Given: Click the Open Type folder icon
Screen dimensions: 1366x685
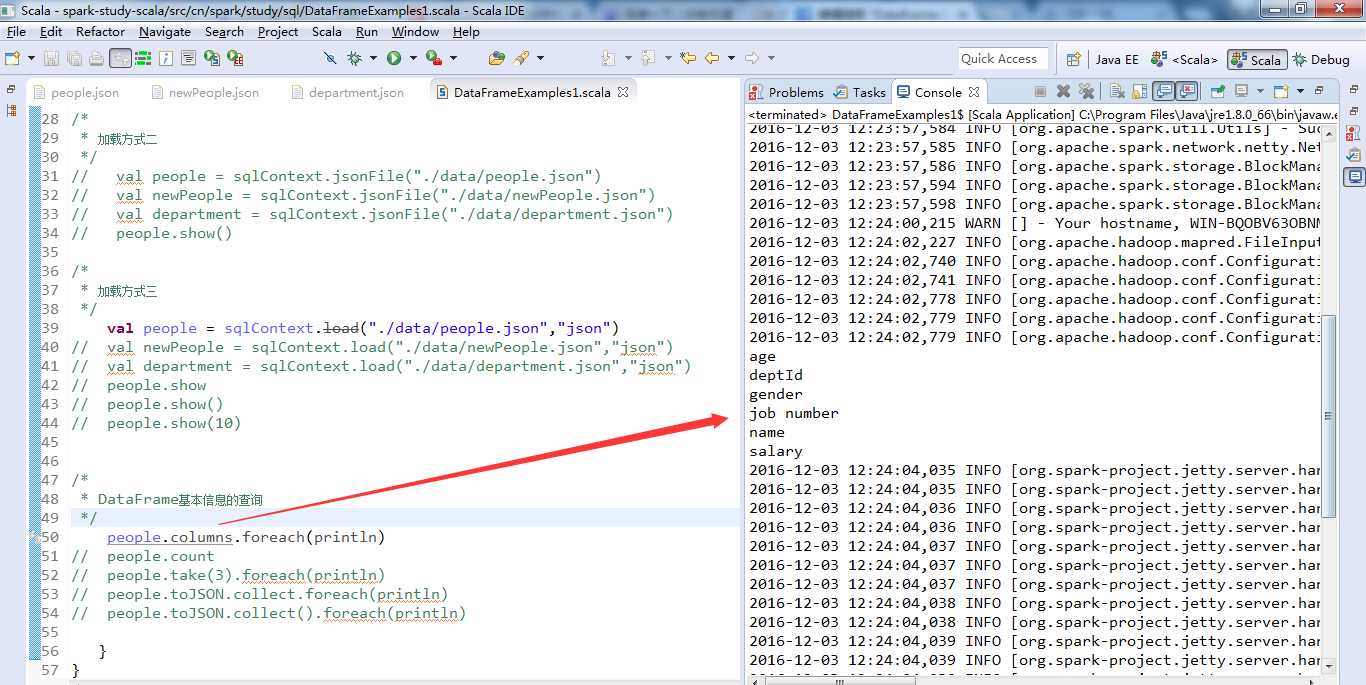Looking at the screenshot, I should click(x=497, y=58).
